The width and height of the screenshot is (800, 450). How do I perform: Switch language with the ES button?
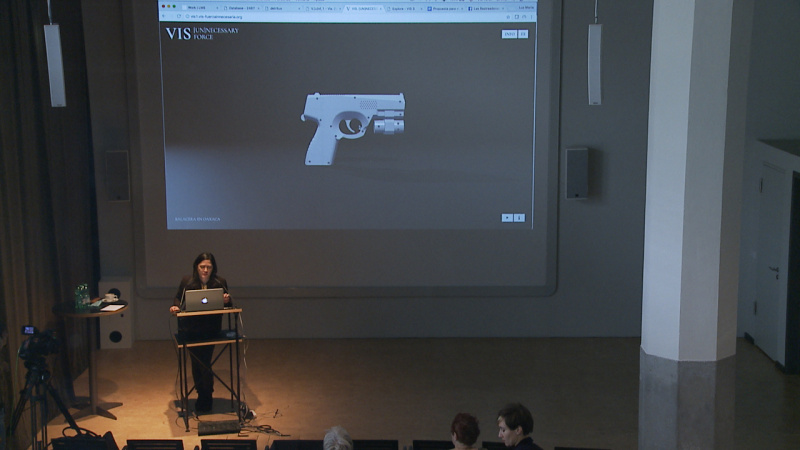click(523, 34)
